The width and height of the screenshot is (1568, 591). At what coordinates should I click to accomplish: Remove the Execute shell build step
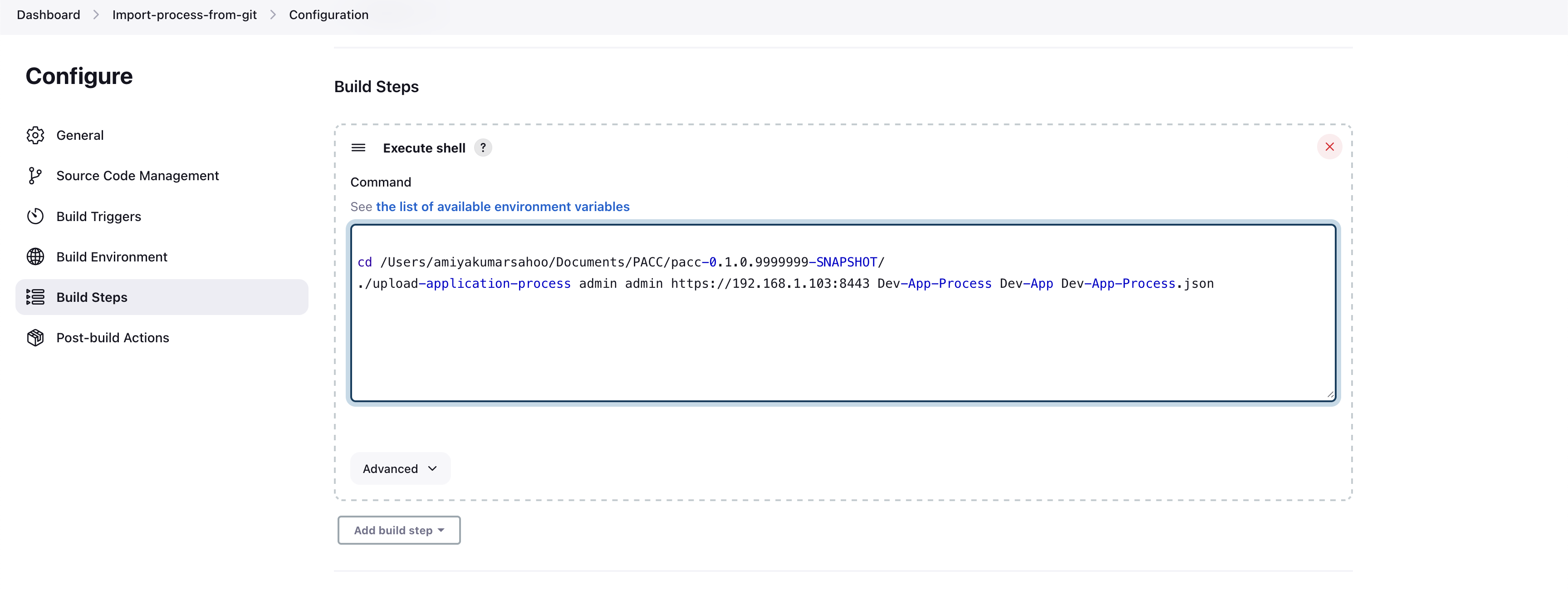coord(1329,147)
